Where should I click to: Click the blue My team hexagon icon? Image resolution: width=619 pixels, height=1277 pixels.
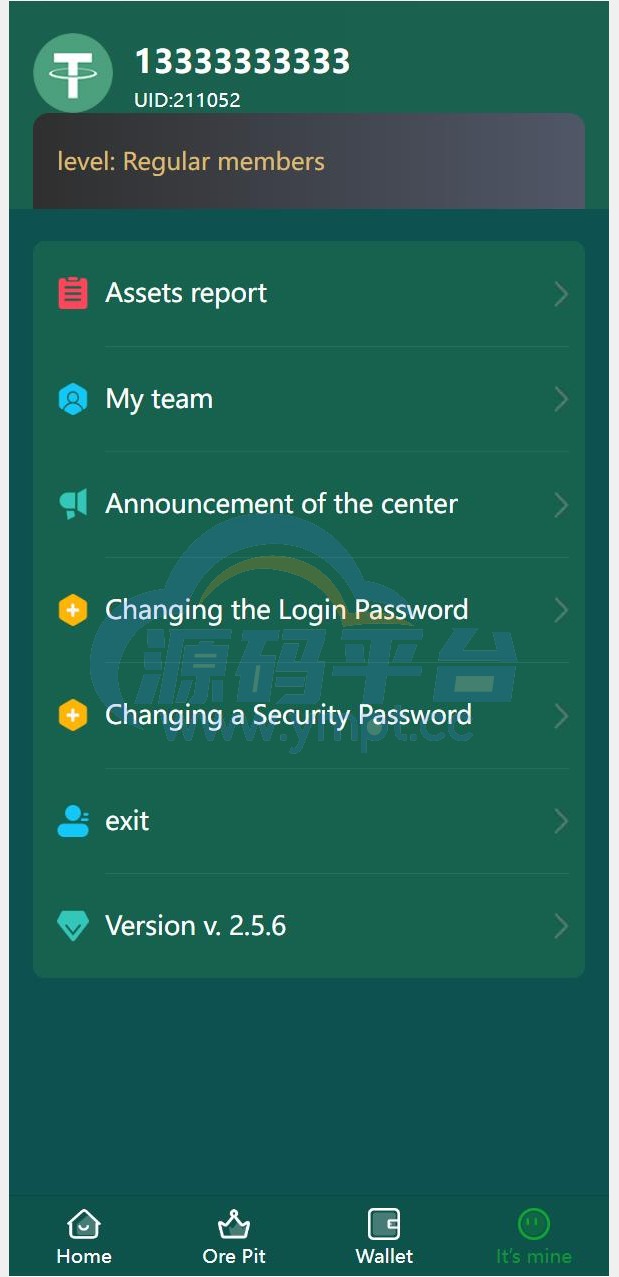coord(73,399)
